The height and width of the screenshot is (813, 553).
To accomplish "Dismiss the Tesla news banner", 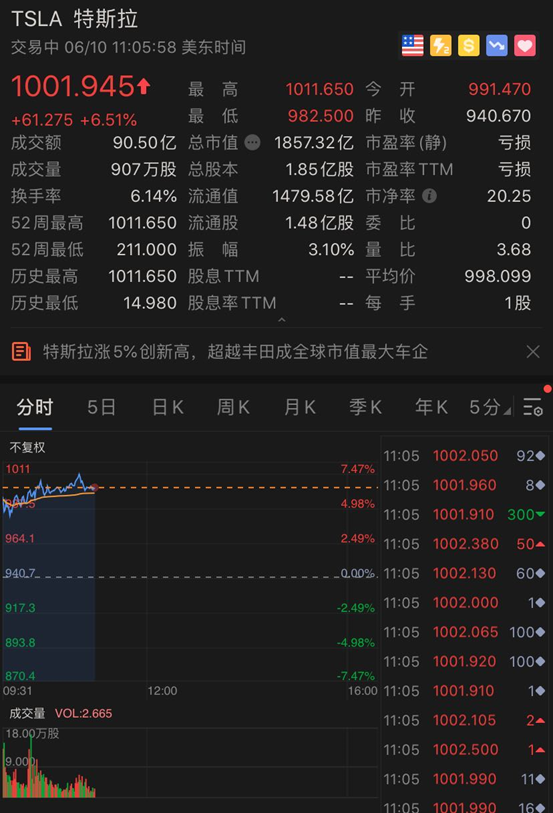I will (x=533, y=352).
